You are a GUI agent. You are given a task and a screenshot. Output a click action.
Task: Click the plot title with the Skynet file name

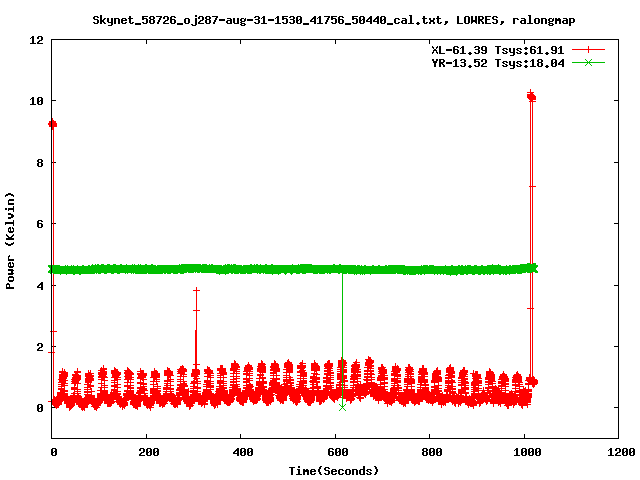[333, 20]
